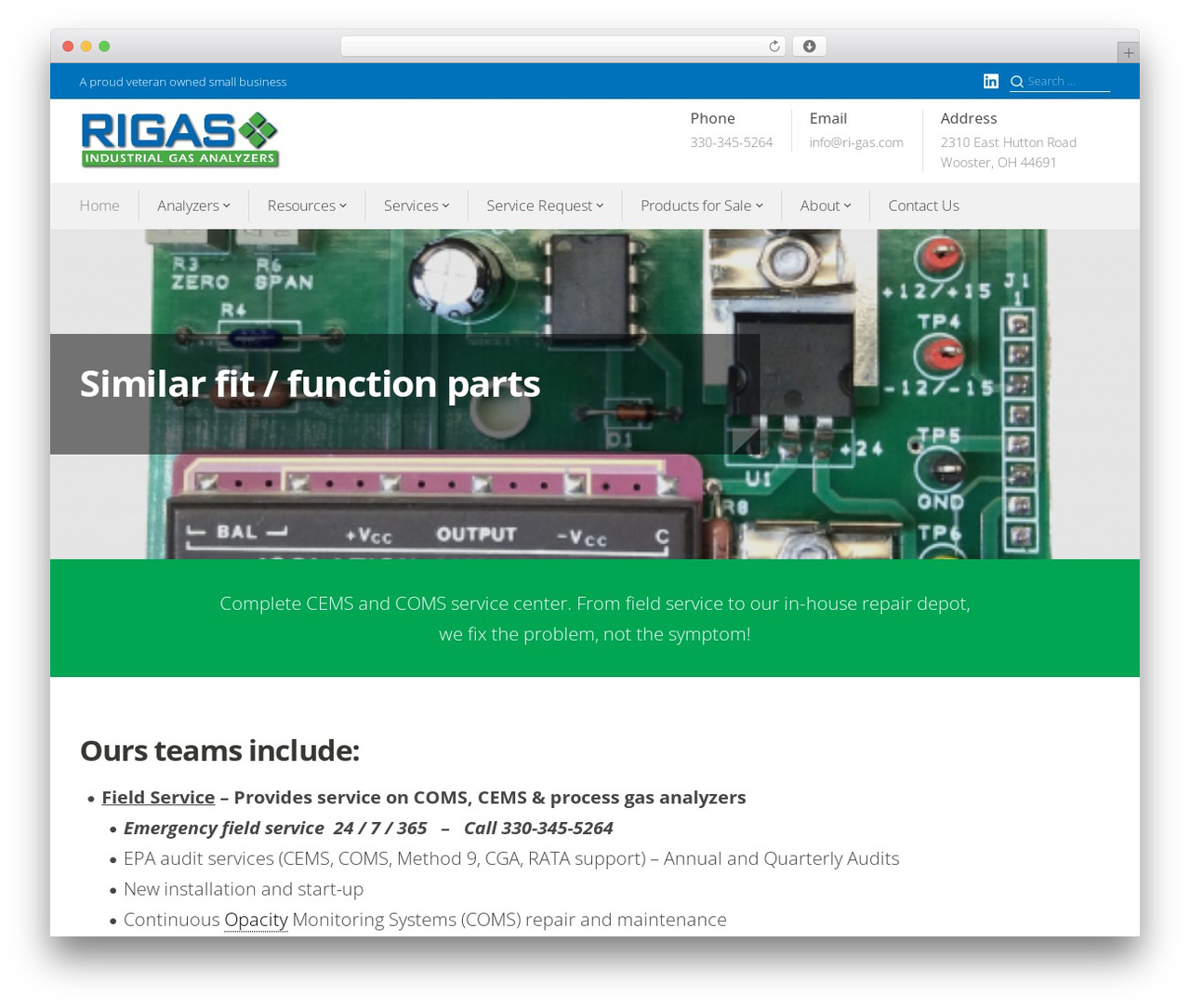Click the browser download icon button
This screenshot has height=1008, width=1190.
coord(809,46)
